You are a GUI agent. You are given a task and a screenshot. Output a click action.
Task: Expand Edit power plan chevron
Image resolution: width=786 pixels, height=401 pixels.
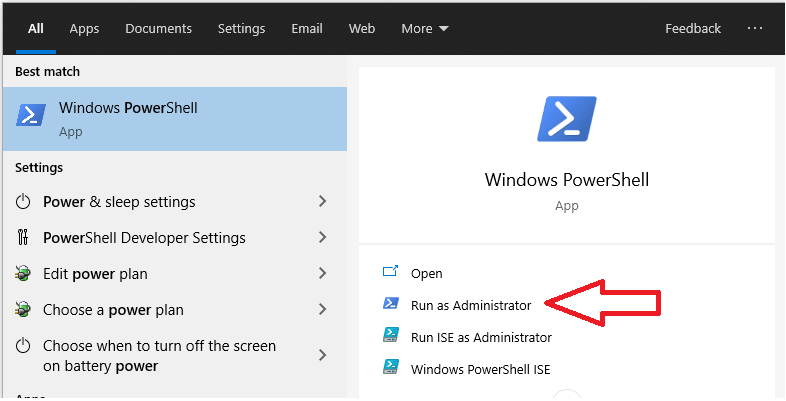pos(323,273)
